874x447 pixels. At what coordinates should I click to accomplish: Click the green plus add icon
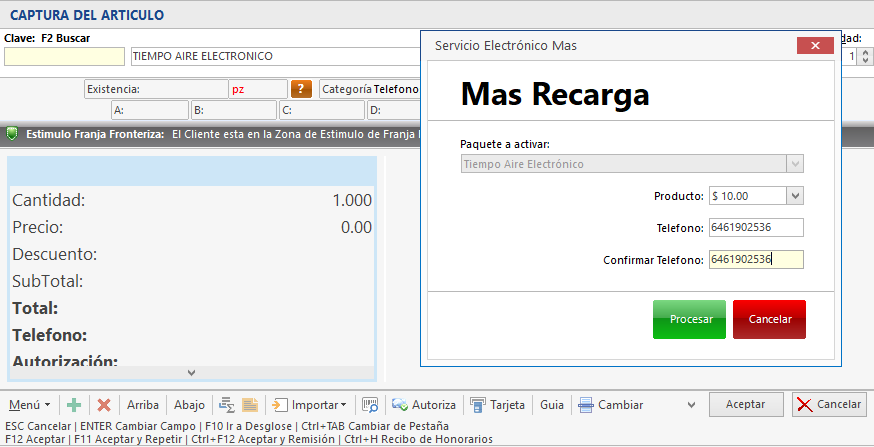pos(74,405)
